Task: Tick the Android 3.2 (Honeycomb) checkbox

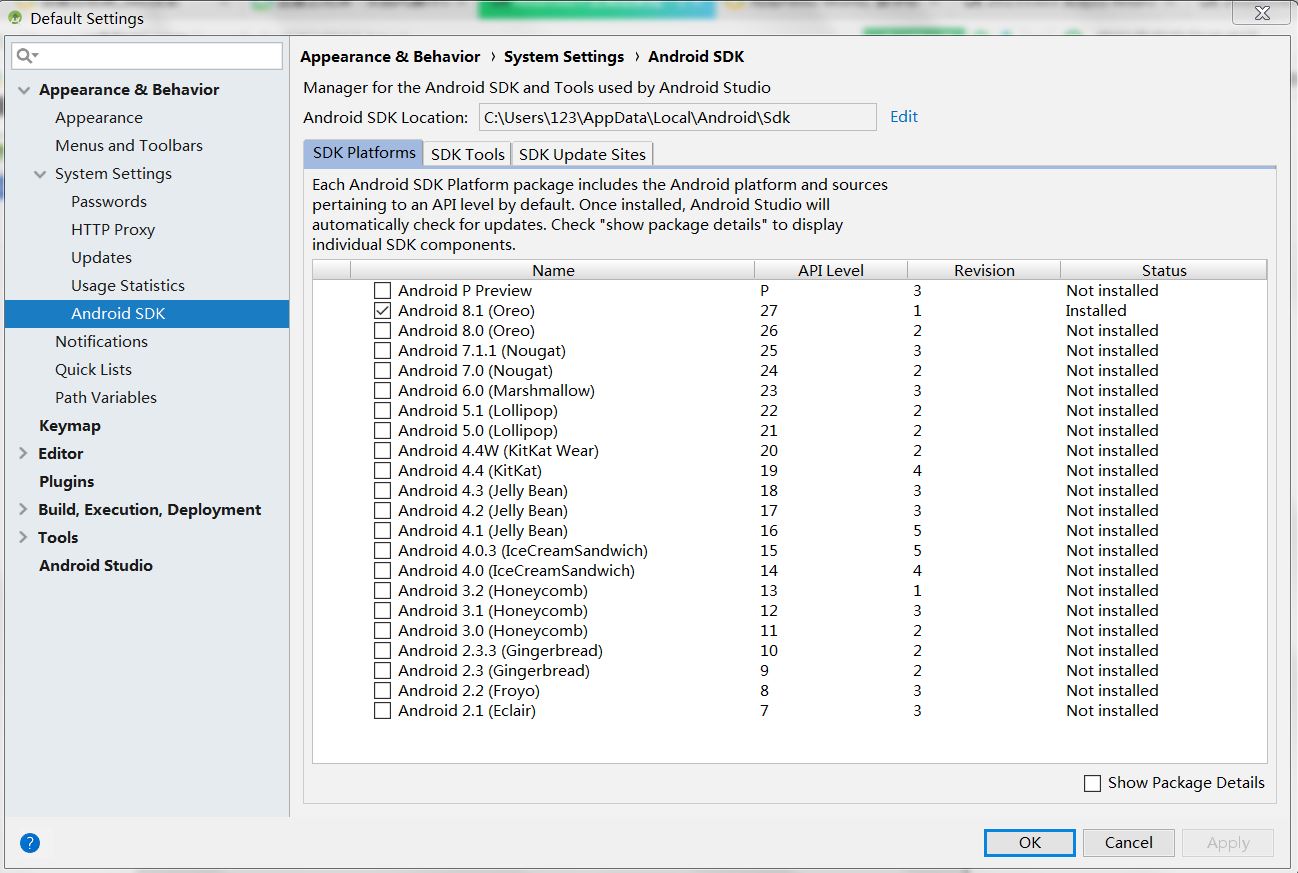Action: click(382, 591)
